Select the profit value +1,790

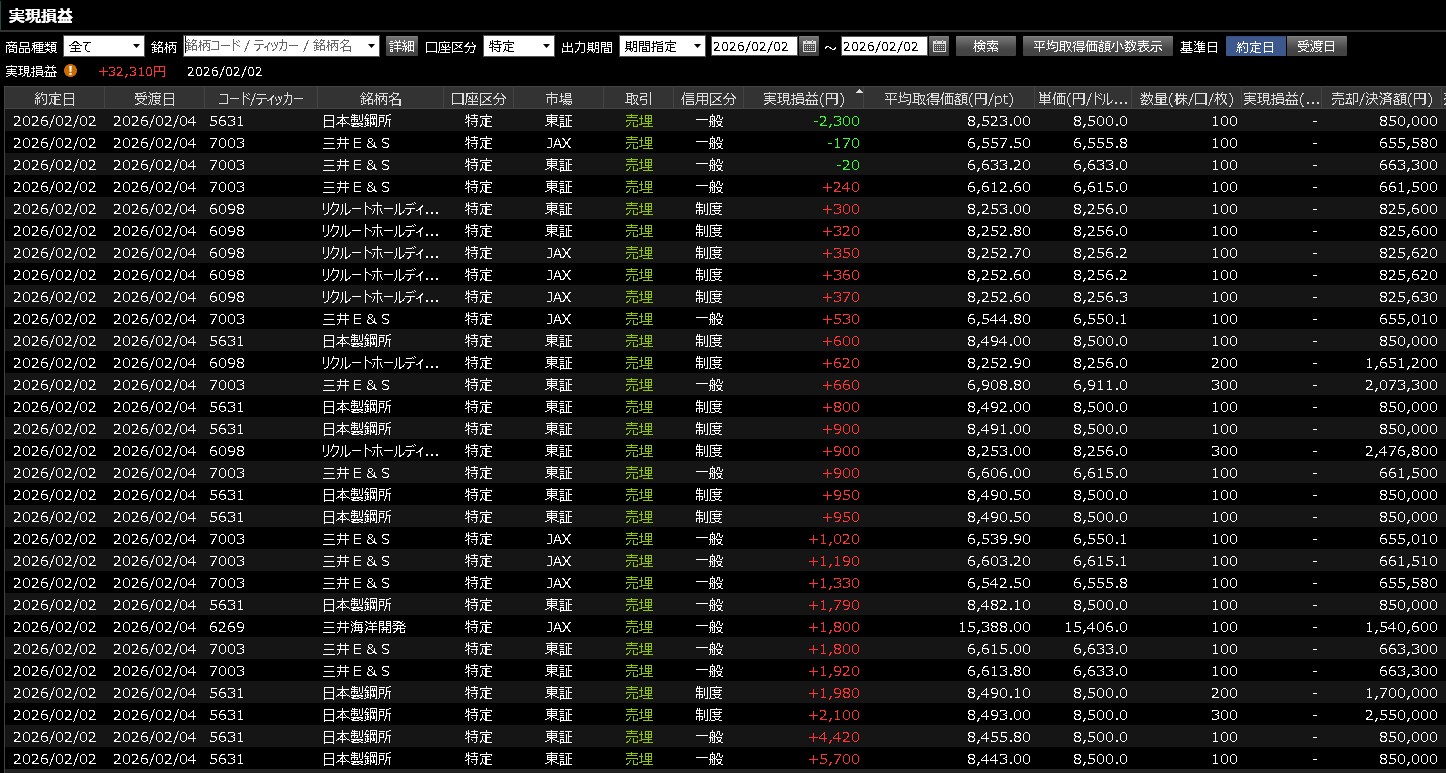point(836,605)
